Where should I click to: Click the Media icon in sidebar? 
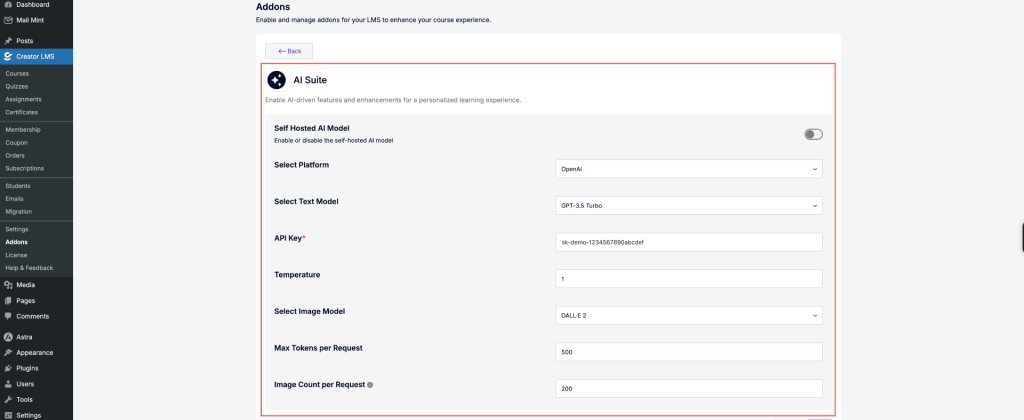8,285
